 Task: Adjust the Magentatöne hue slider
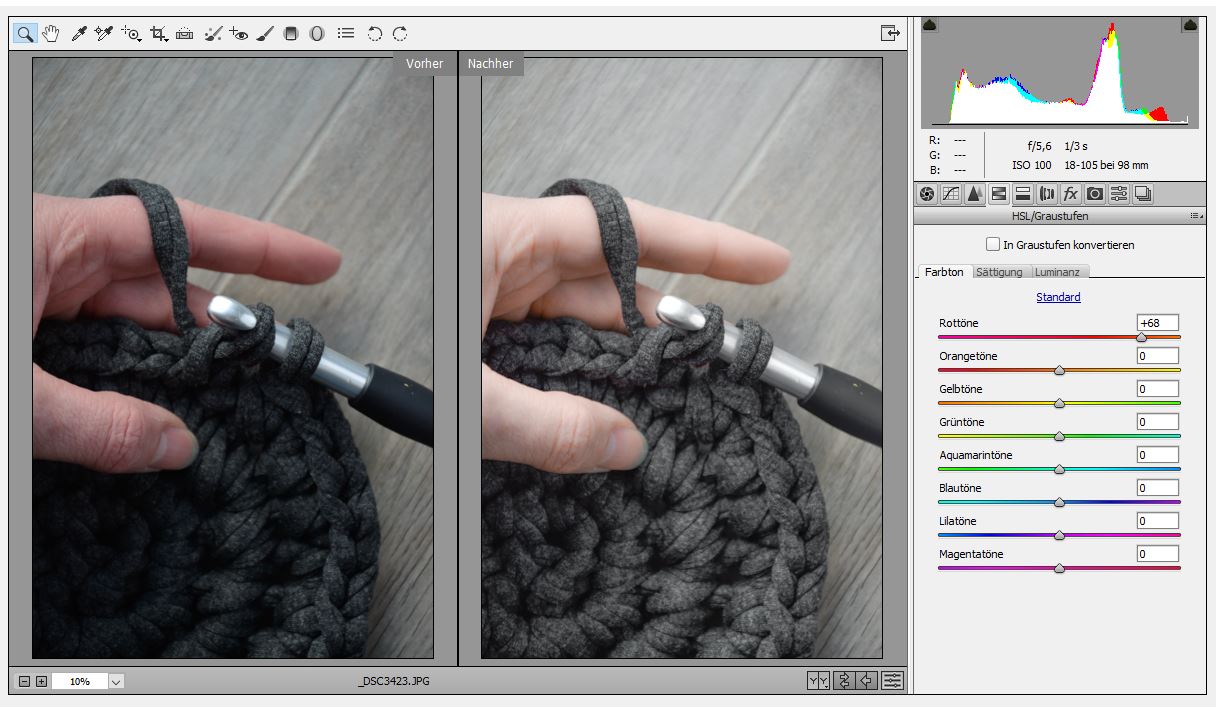(x=1059, y=569)
